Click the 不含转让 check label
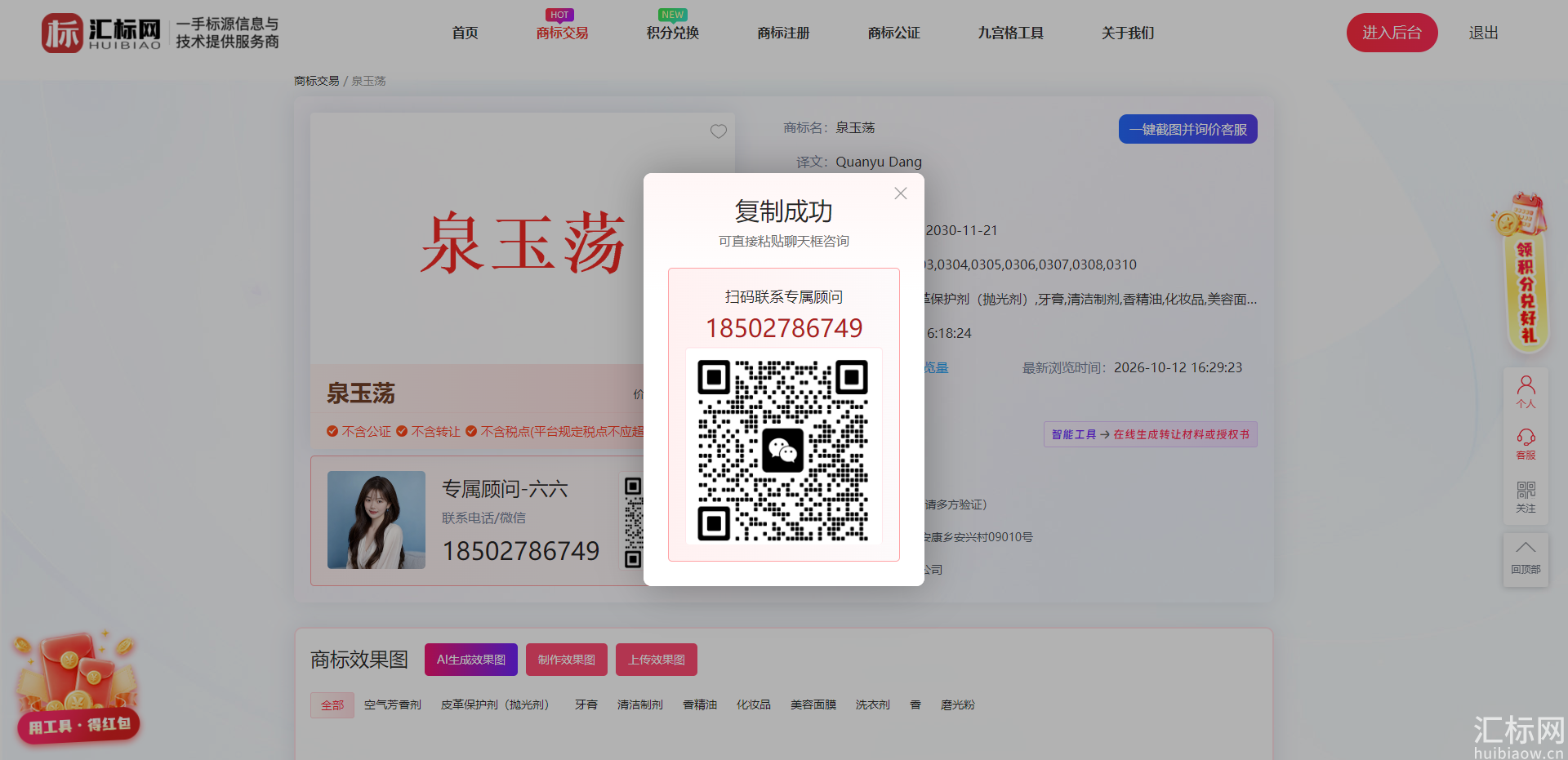This screenshot has width=1568, height=760. pos(429,431)
